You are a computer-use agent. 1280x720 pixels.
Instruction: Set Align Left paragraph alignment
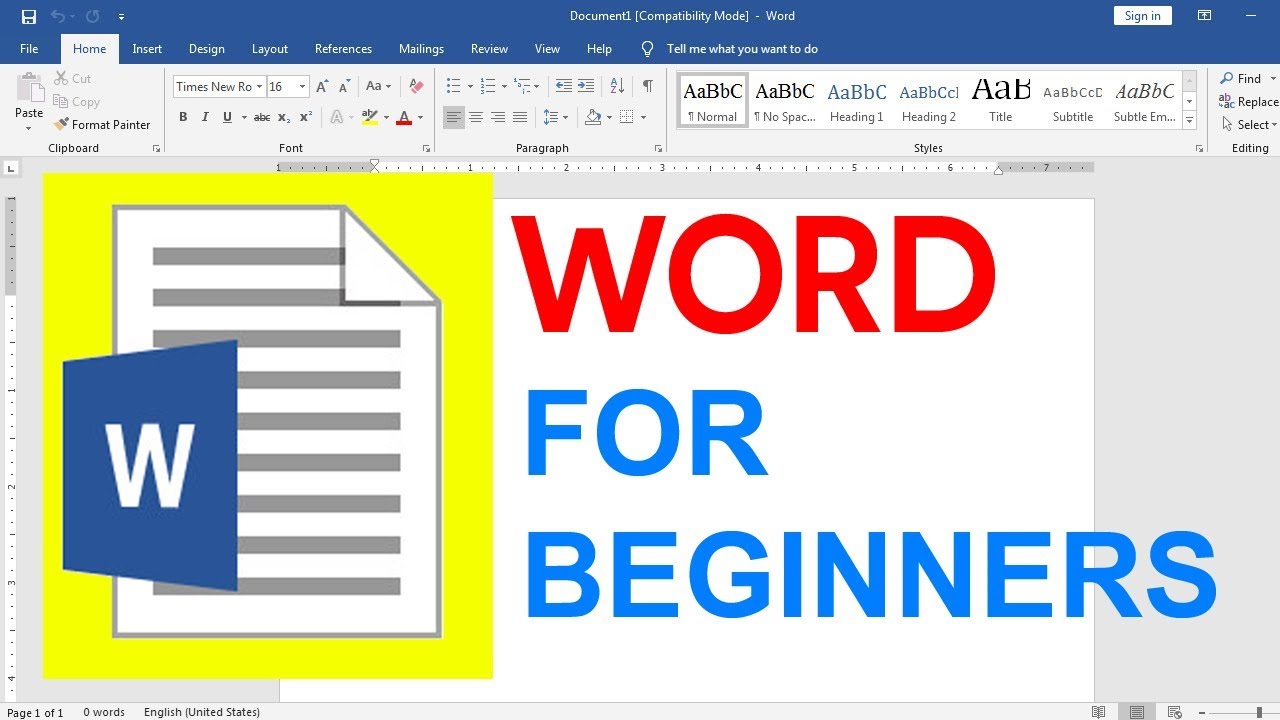pyautogui.click(x=454, y=117)
